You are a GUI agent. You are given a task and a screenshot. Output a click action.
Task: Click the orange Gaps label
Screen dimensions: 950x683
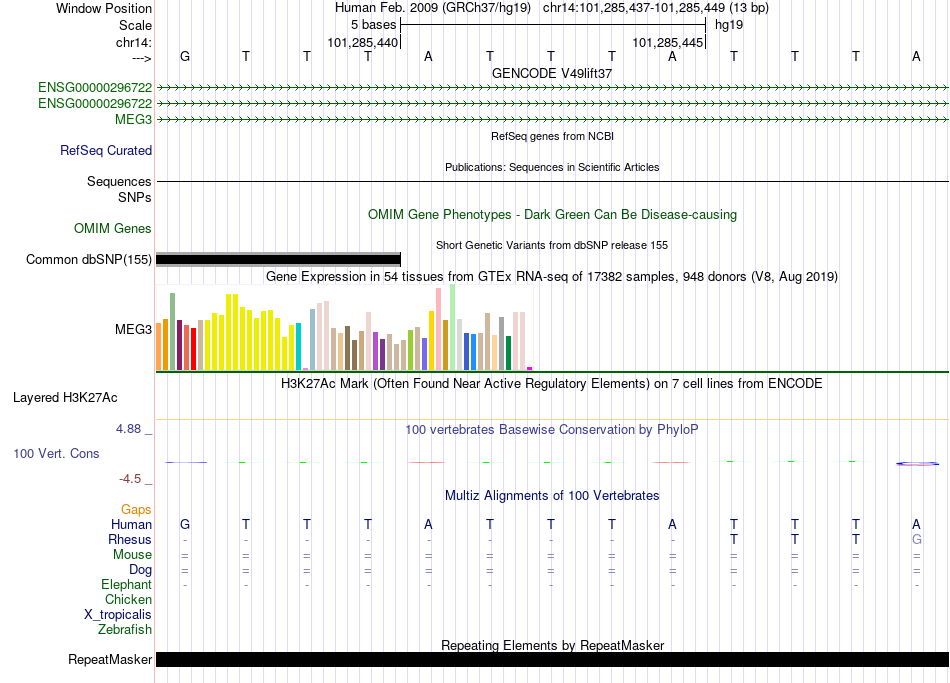pyautogui.click(x=136, y=510)
